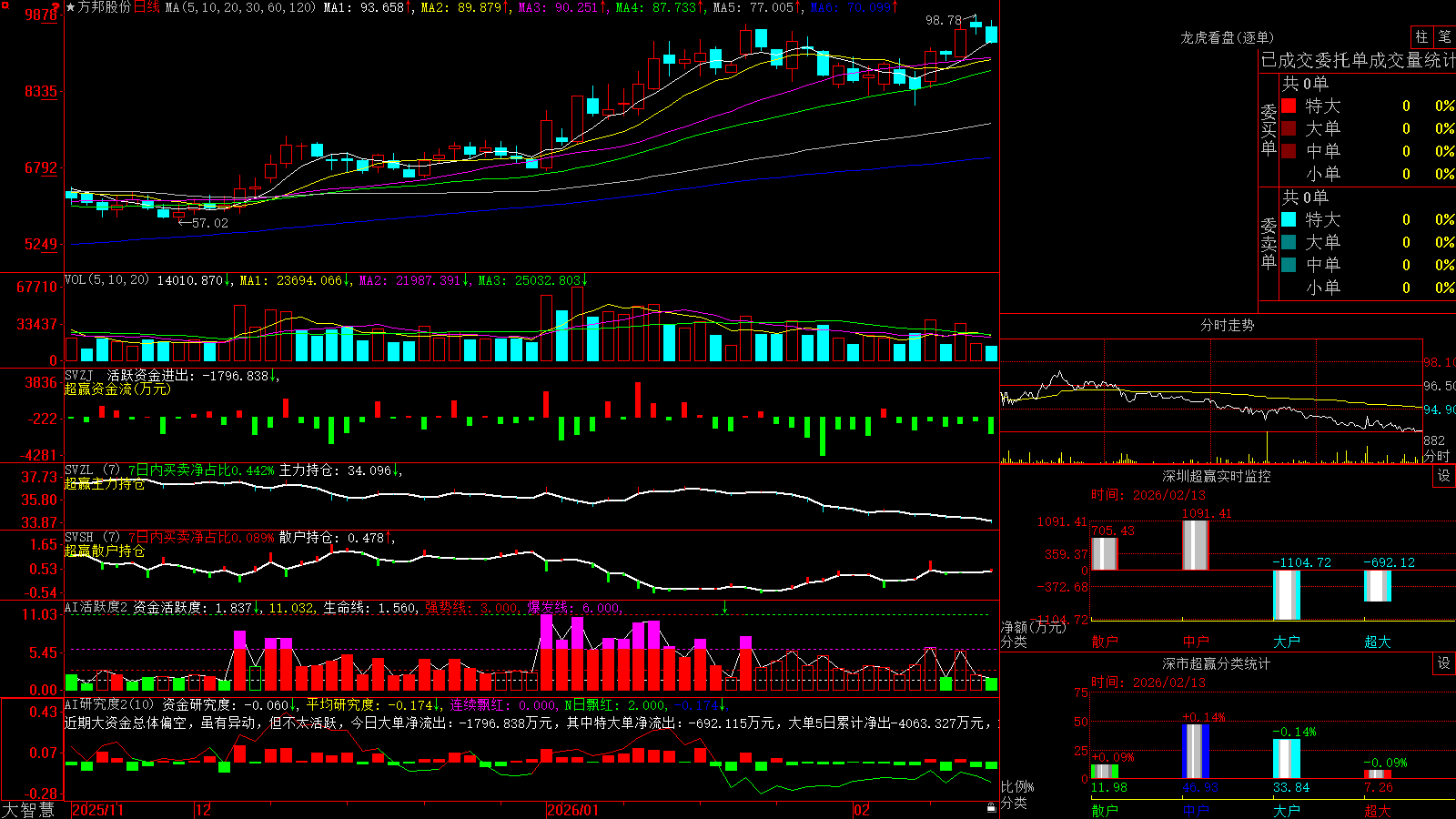
Task: Select the SVZL (7) indicator title
Action: tap(93, 470)
